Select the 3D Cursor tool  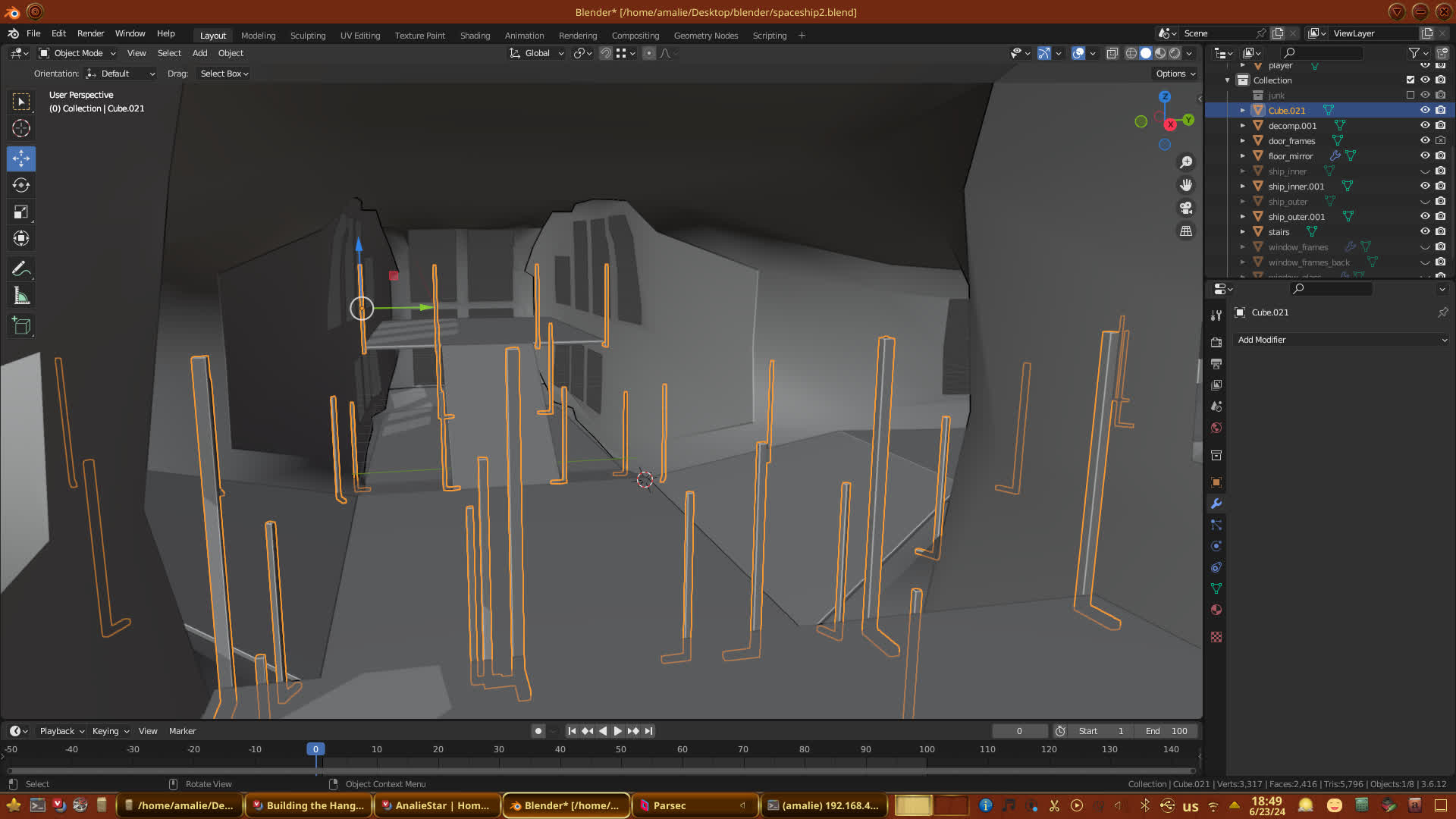pos(21,128)
